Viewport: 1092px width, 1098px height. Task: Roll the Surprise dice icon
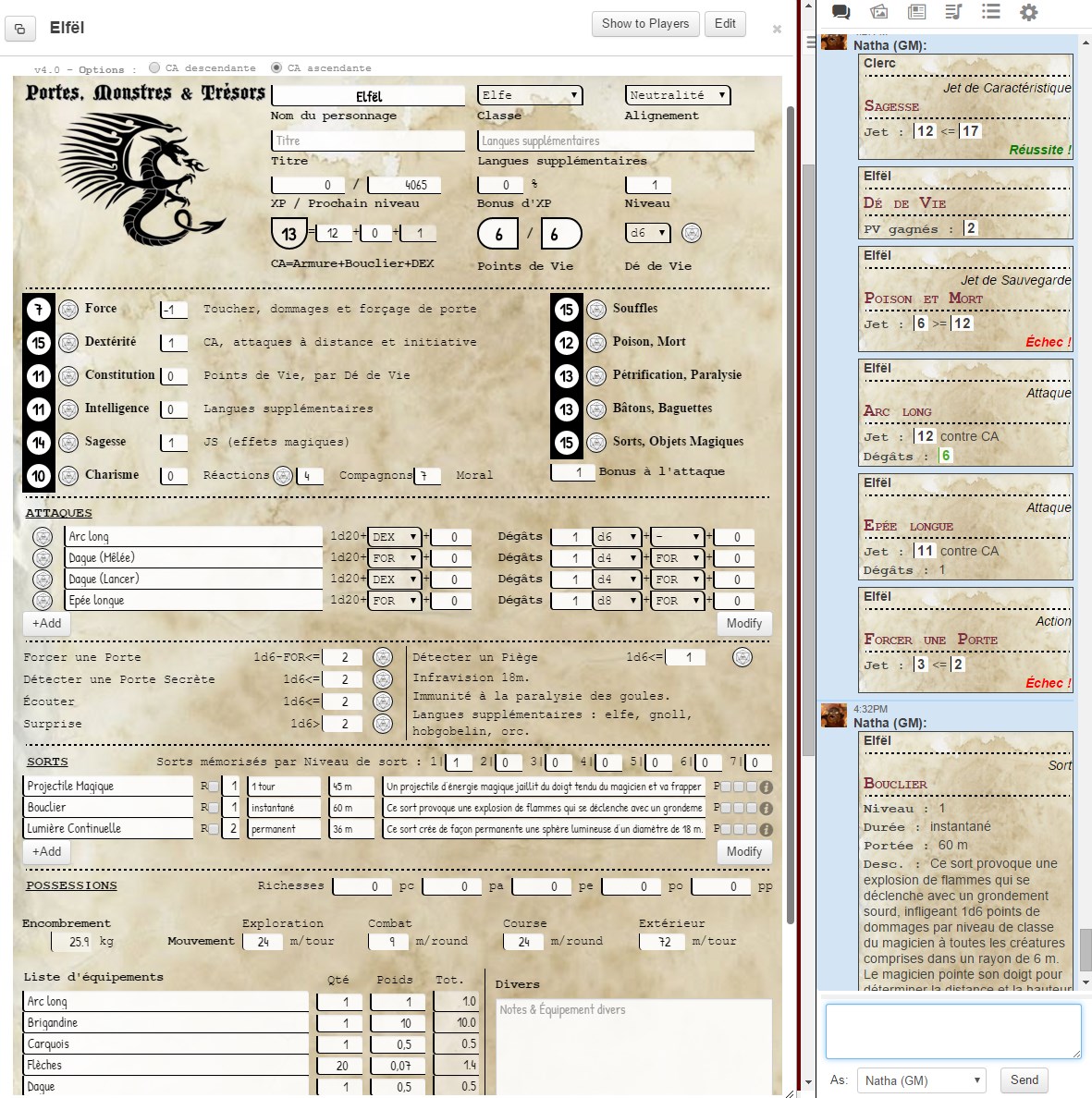point(383,724)
